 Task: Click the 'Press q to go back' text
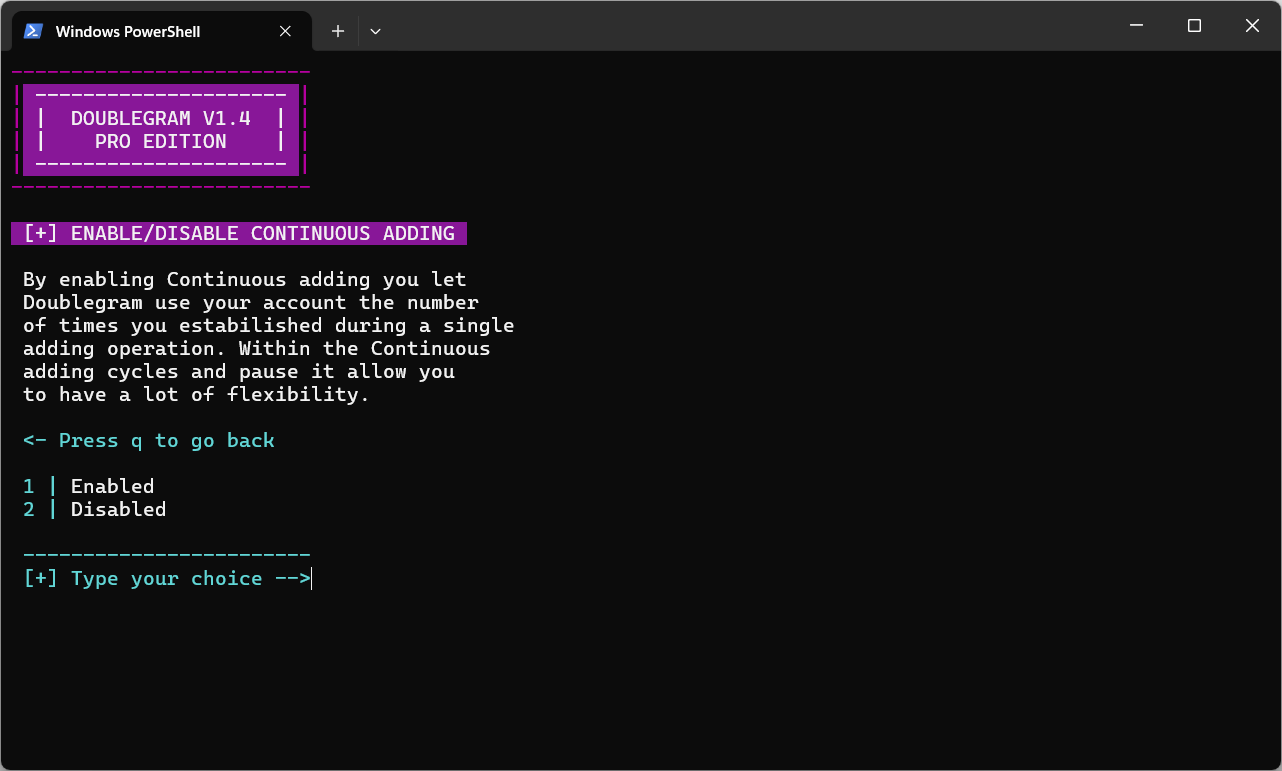(x=148, y=441)
